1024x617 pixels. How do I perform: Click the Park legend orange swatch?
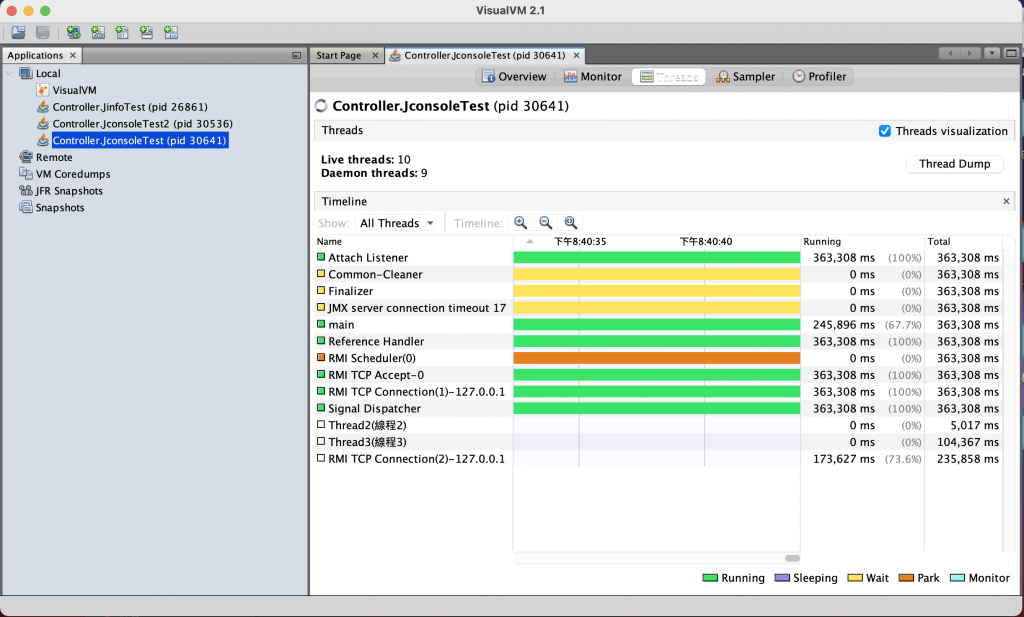(906, 578)
